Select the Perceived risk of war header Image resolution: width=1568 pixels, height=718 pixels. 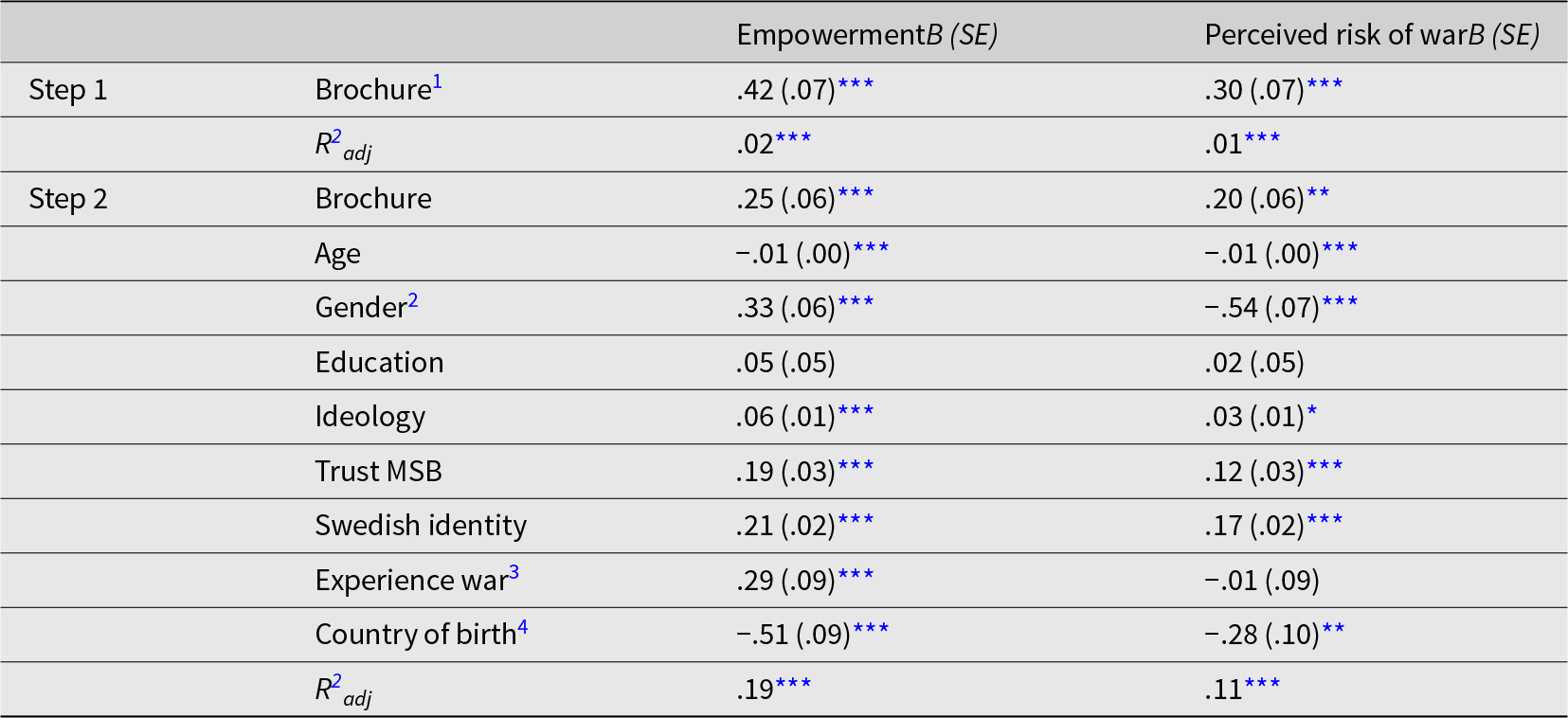pos(1371,35)
